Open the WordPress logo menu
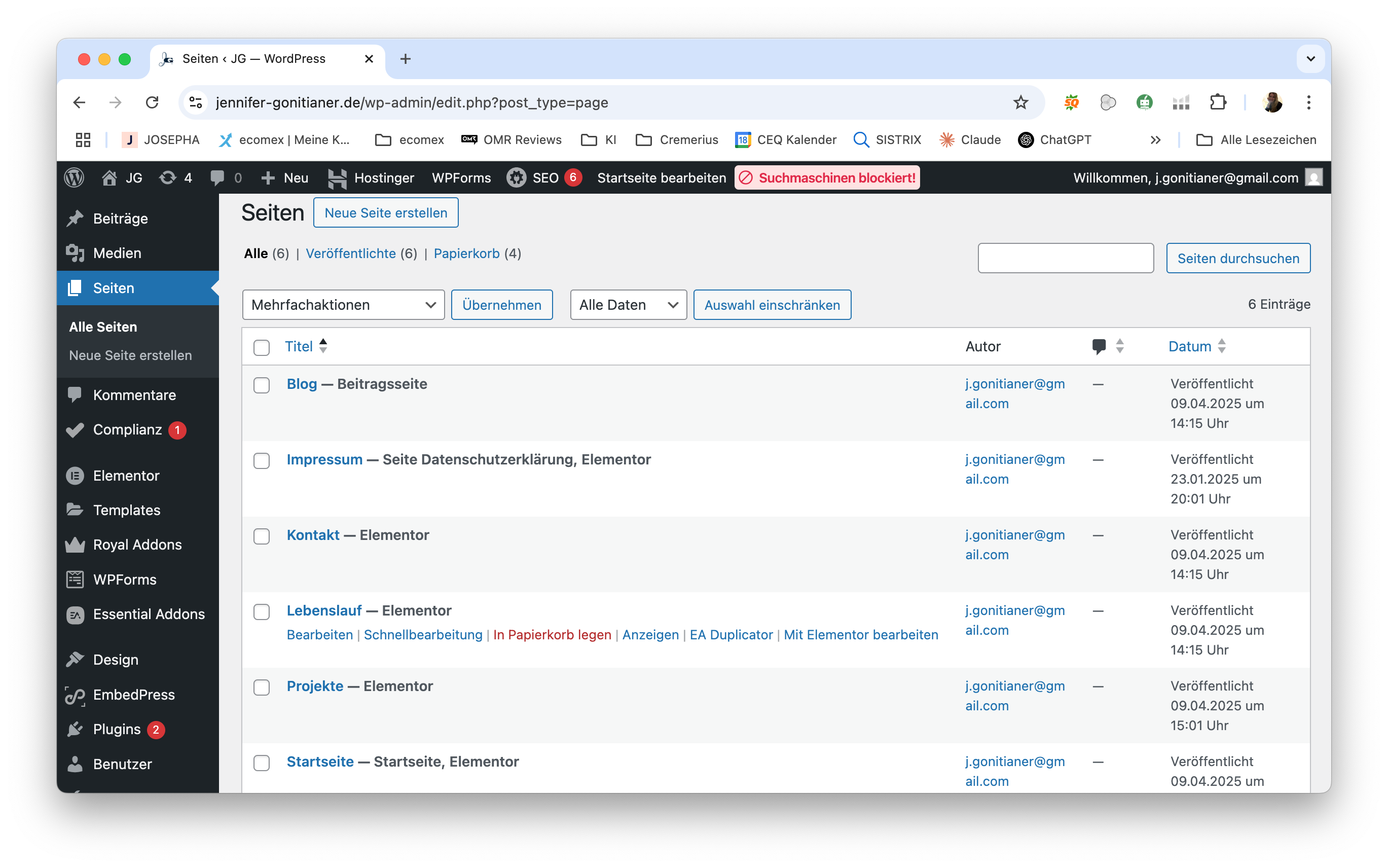Viewport: 1388px width, 868px height. [74, 177]
